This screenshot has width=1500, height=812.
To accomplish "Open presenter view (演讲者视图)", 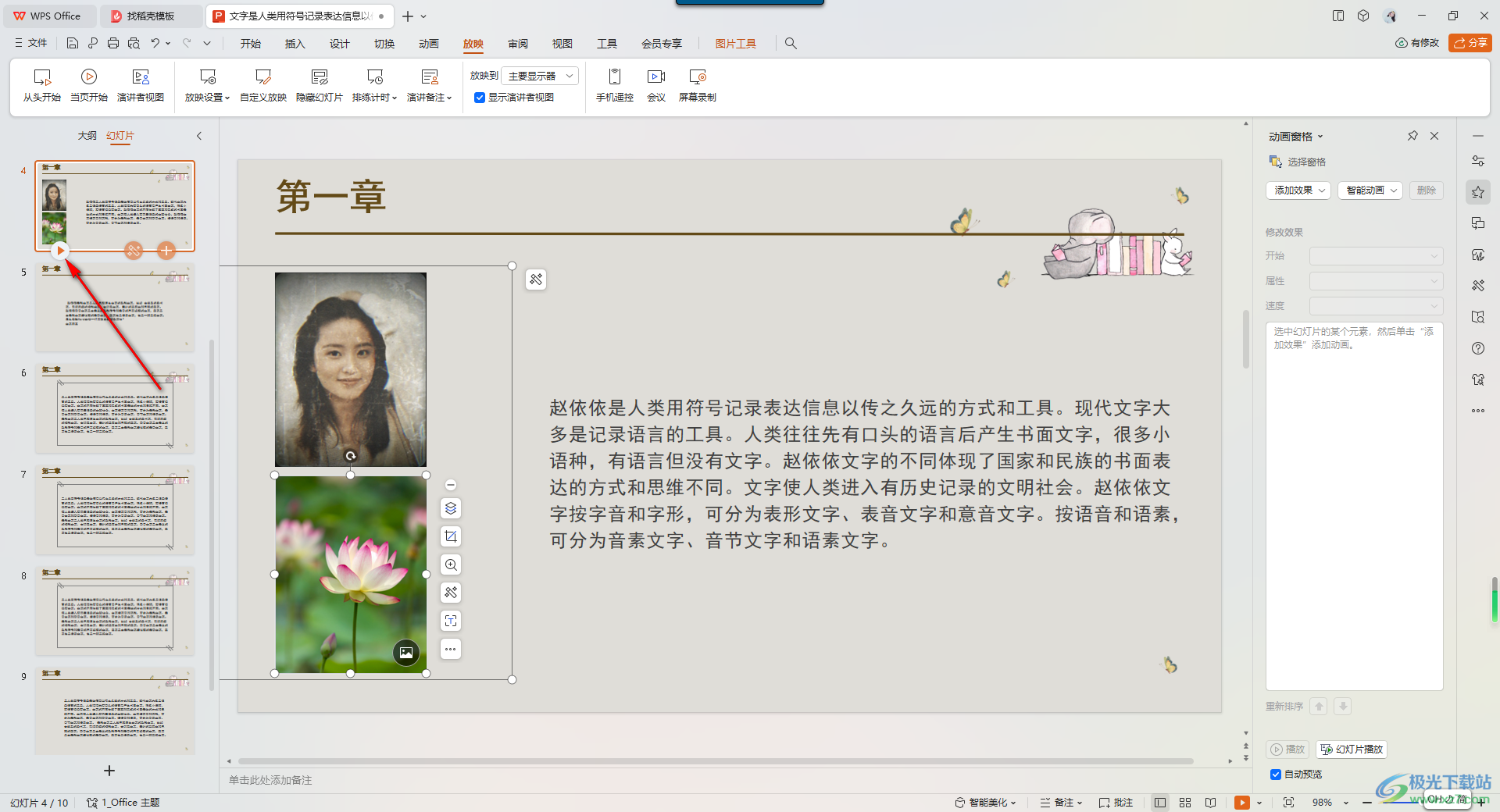I will [141, 85].
